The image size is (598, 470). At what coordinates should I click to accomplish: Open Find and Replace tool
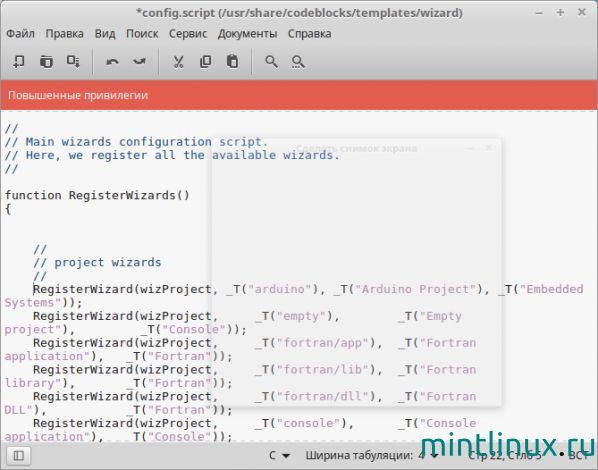pyautogui.click(x=298, y=61)
